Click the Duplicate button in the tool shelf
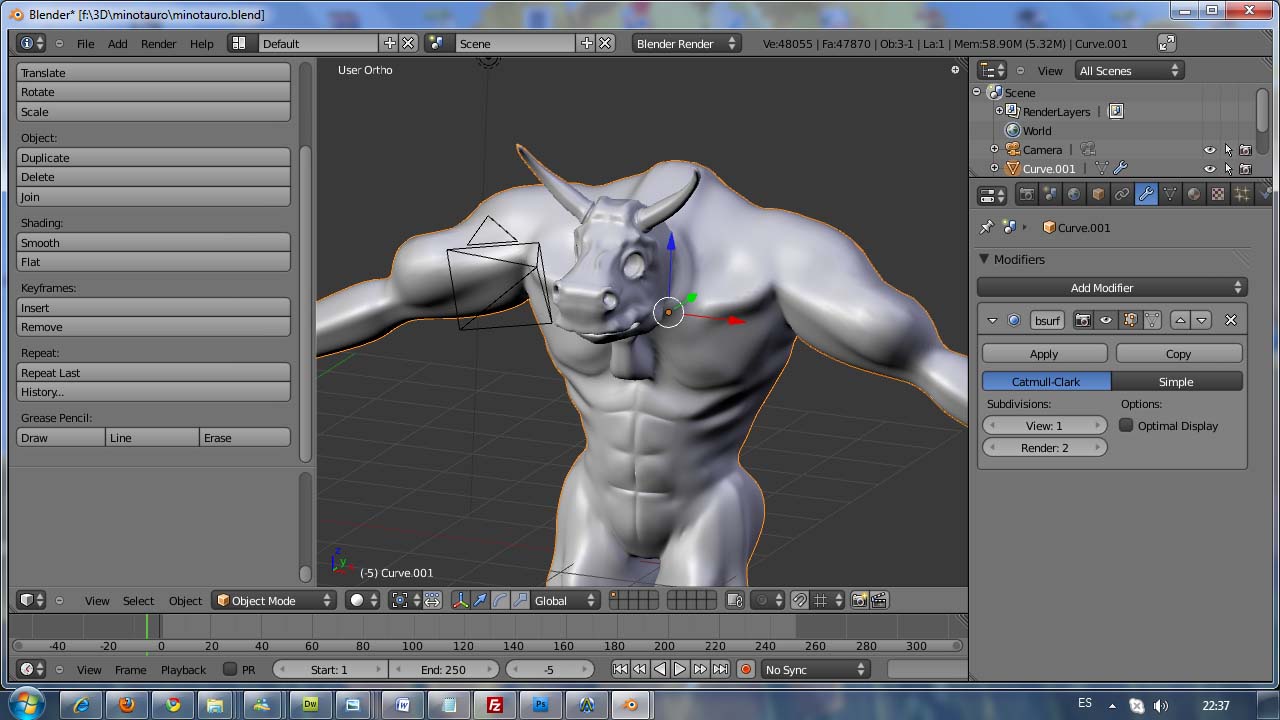The width and height of the screenshot is (1280, 720). (153, 158)
